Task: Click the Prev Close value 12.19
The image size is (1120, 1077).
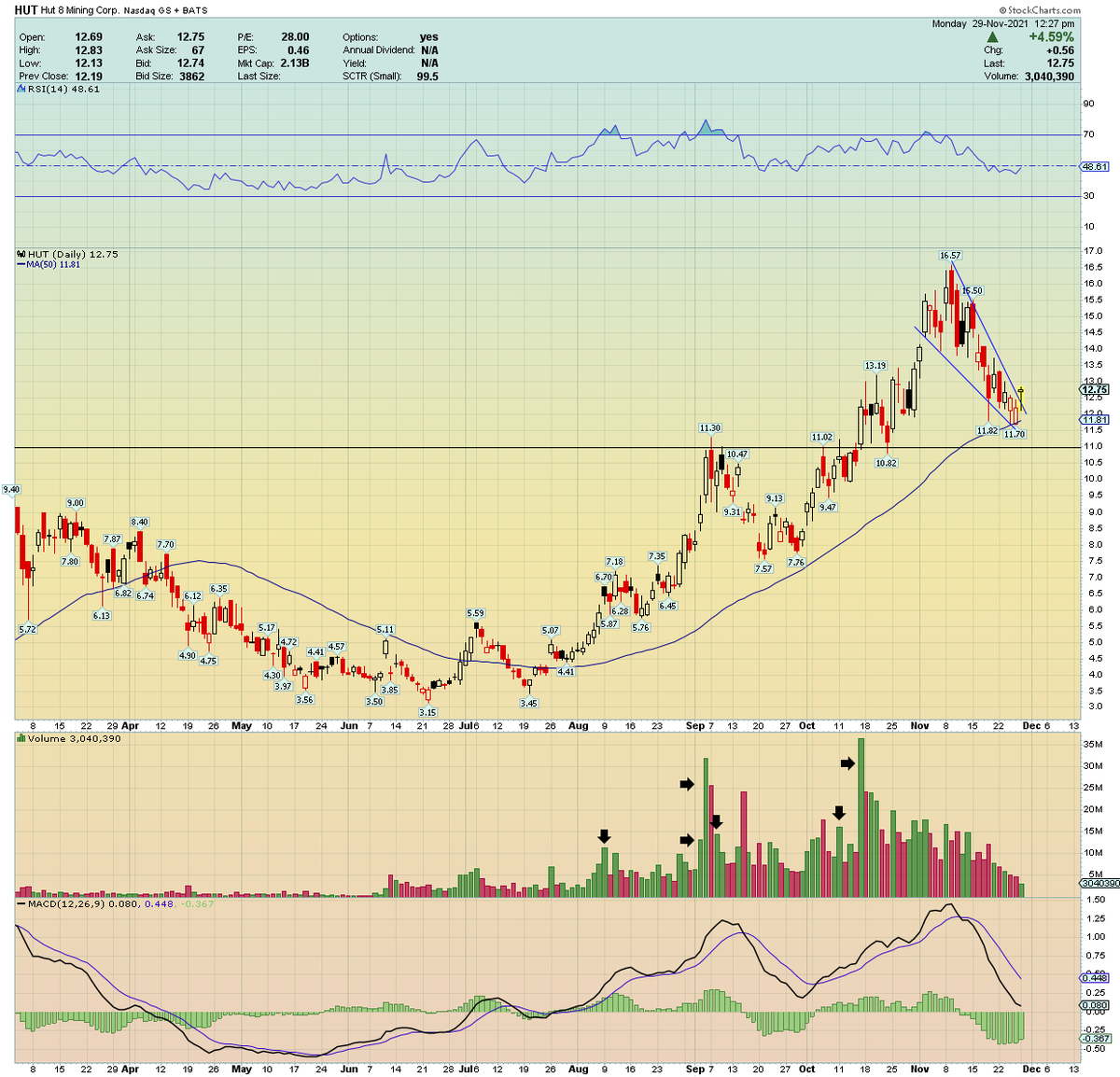Action: pos(89,77)
